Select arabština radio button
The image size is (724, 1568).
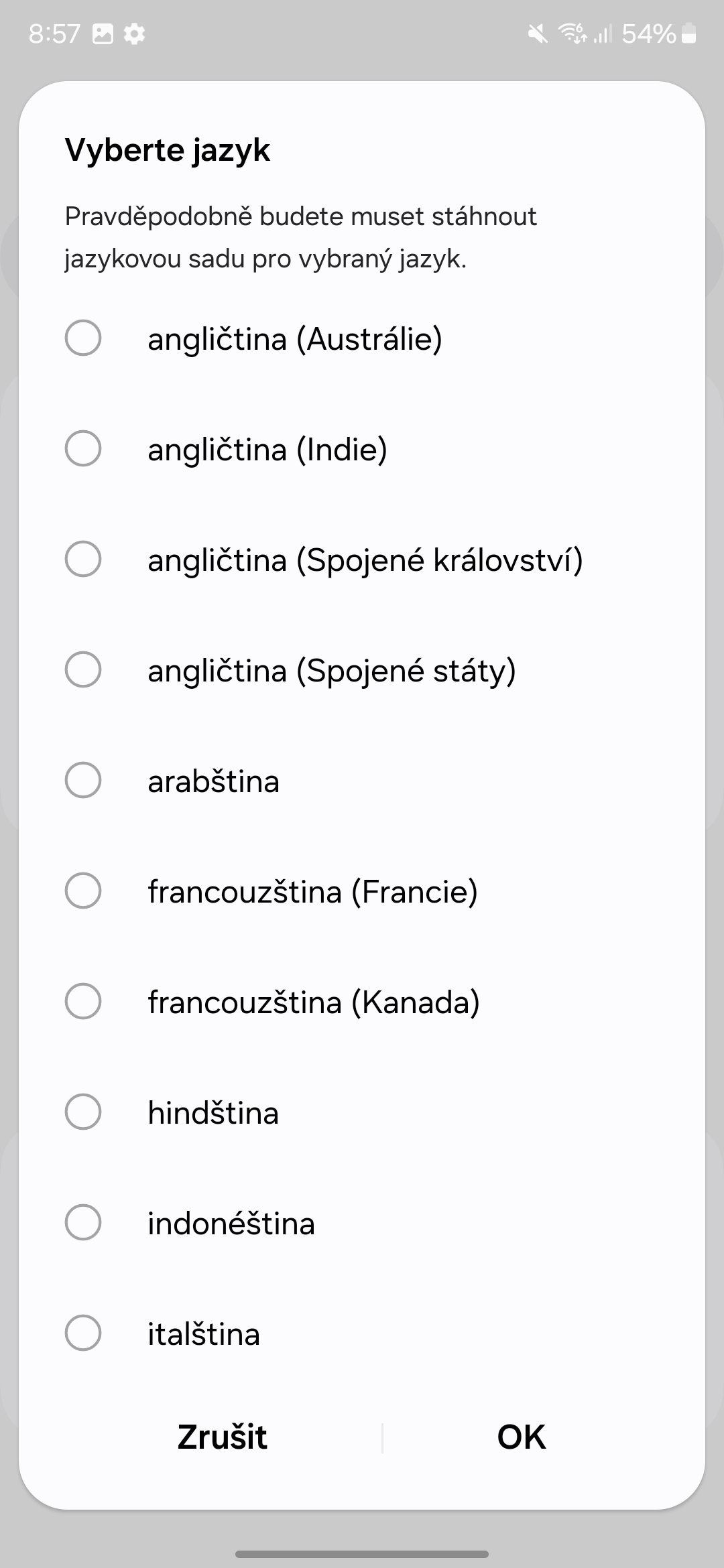[x=83, y=780]
